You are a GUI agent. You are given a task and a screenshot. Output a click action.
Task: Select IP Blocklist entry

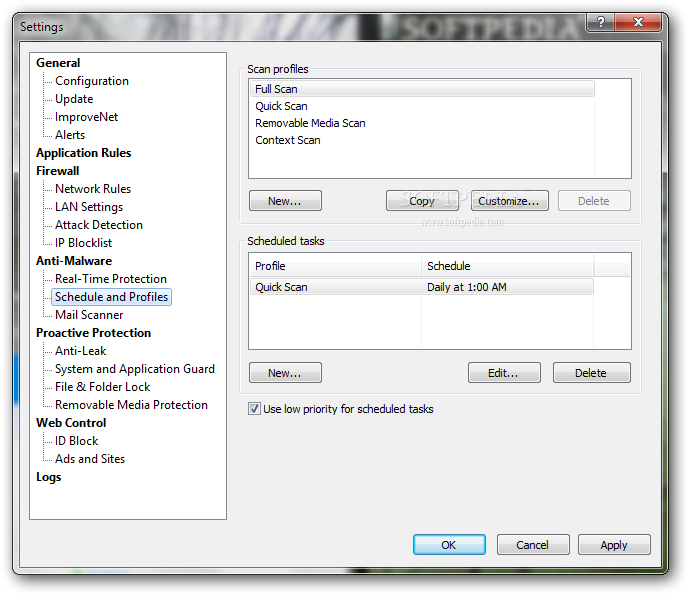[83, 243]
